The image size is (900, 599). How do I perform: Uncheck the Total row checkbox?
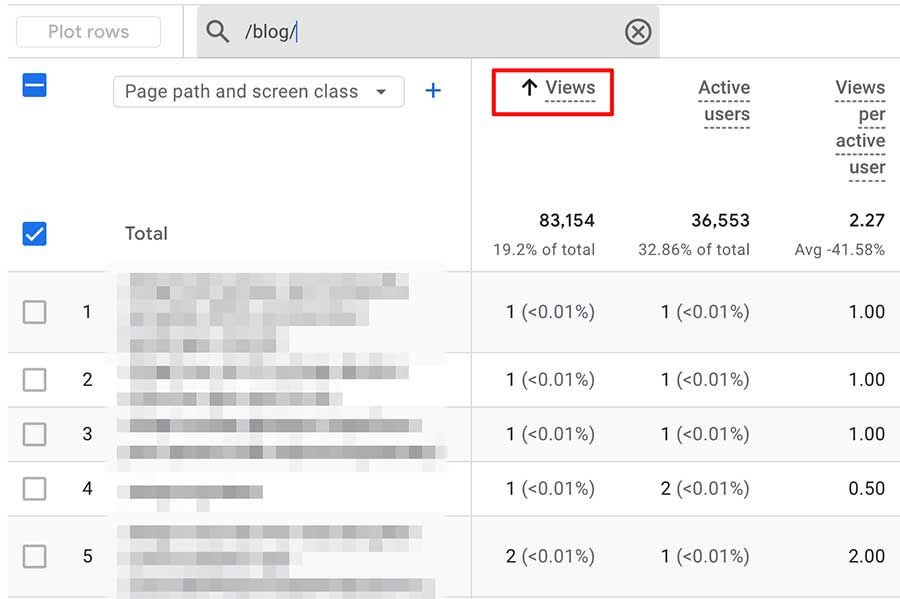[34, 233]
